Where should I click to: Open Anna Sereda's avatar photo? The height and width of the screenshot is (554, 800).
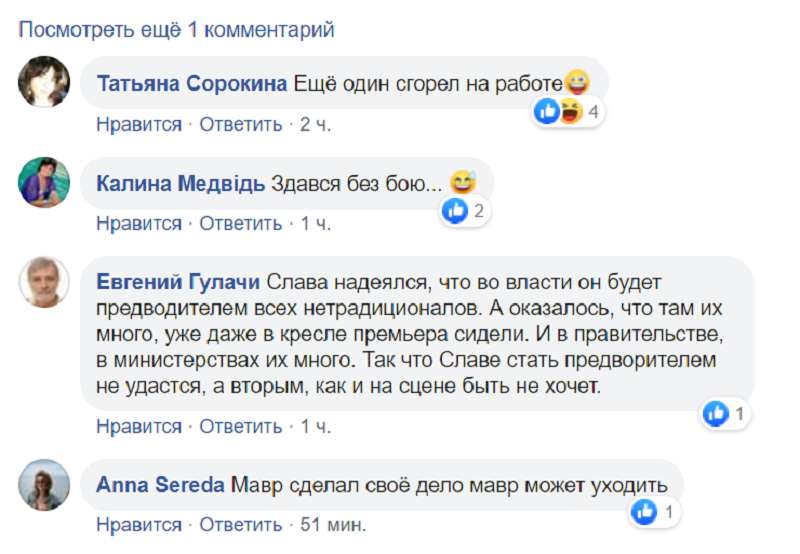tap(45, 485)
